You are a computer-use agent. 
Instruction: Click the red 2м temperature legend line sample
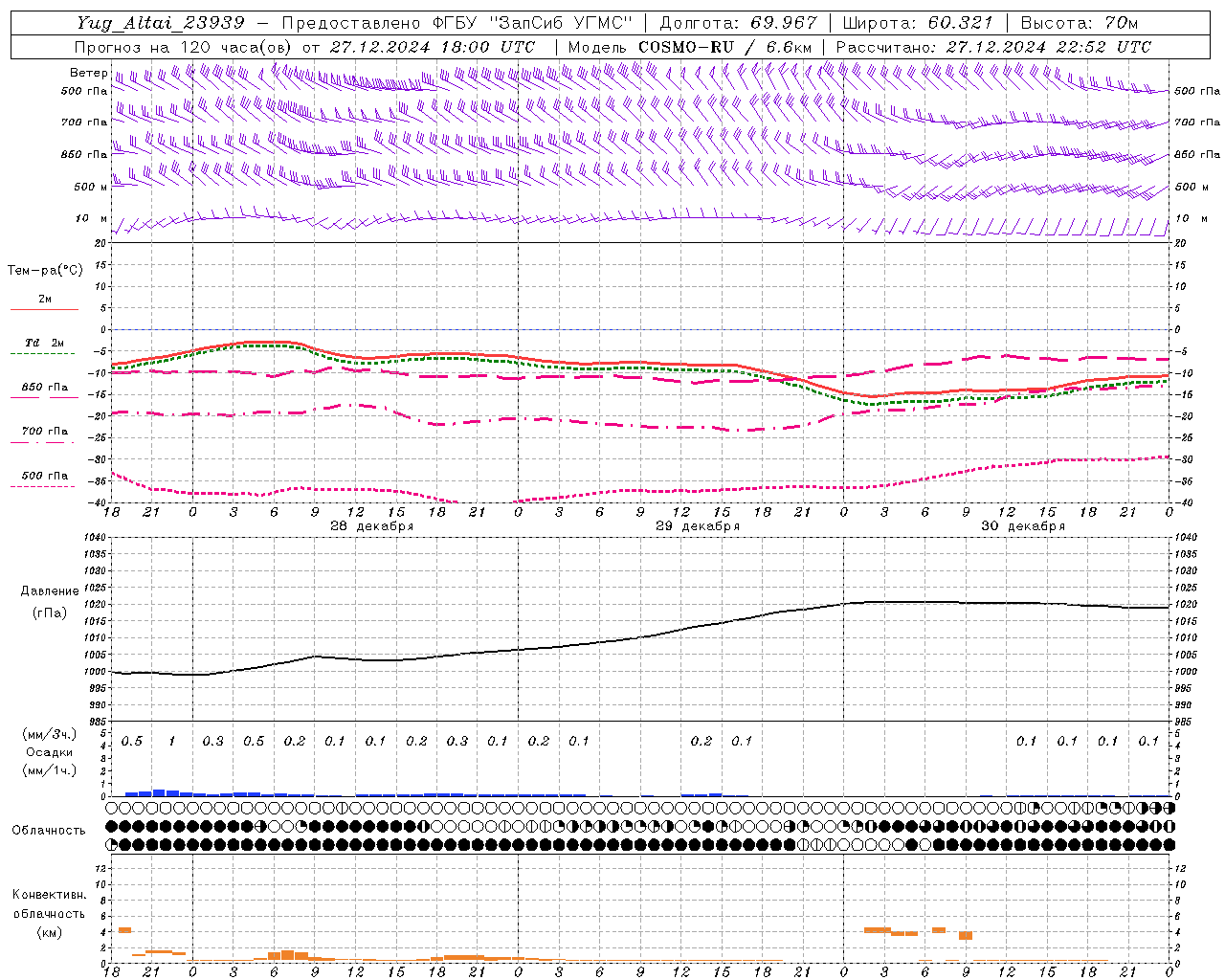44,309
